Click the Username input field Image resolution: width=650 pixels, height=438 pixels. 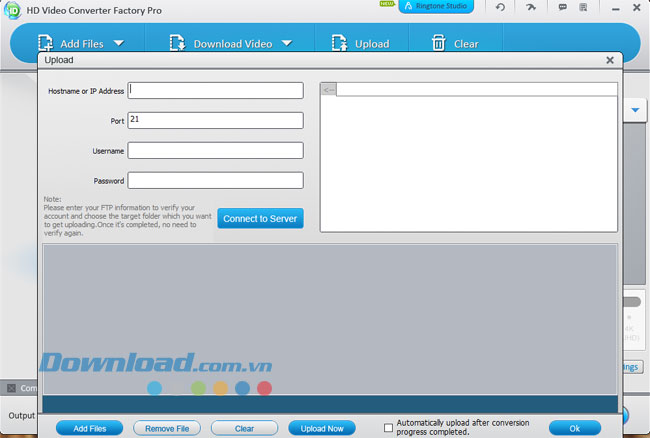pyautogui.click(x=216, y=150)
